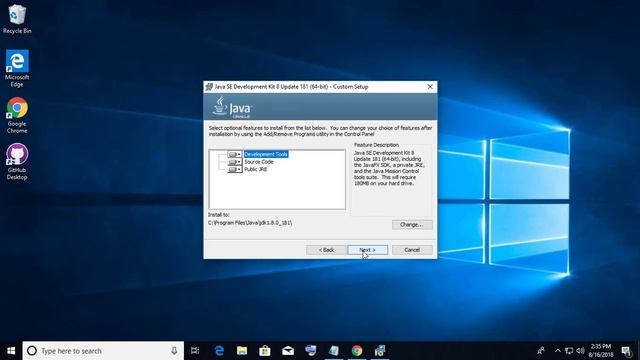The height and width of the screenshot is (360, 640).
Task: Show hidden system tray icons
Action: 558,351
